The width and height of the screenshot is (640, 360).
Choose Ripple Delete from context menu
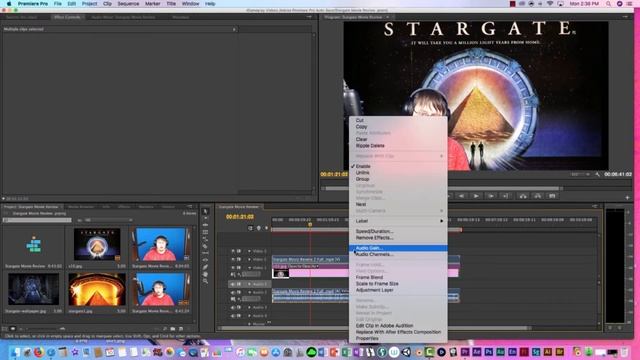coord(370,146)
